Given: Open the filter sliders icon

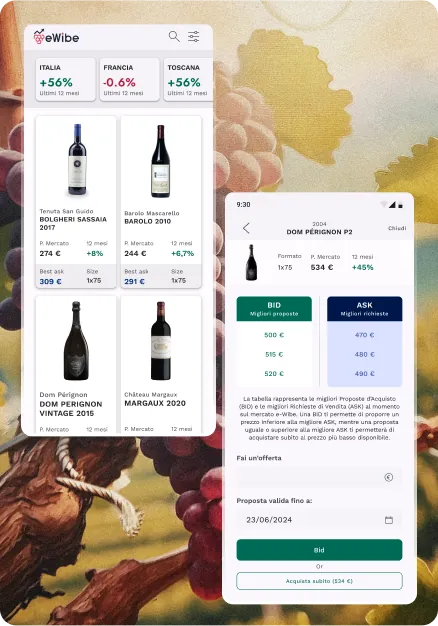Looking at the screenshot, I should pos(194,36).
